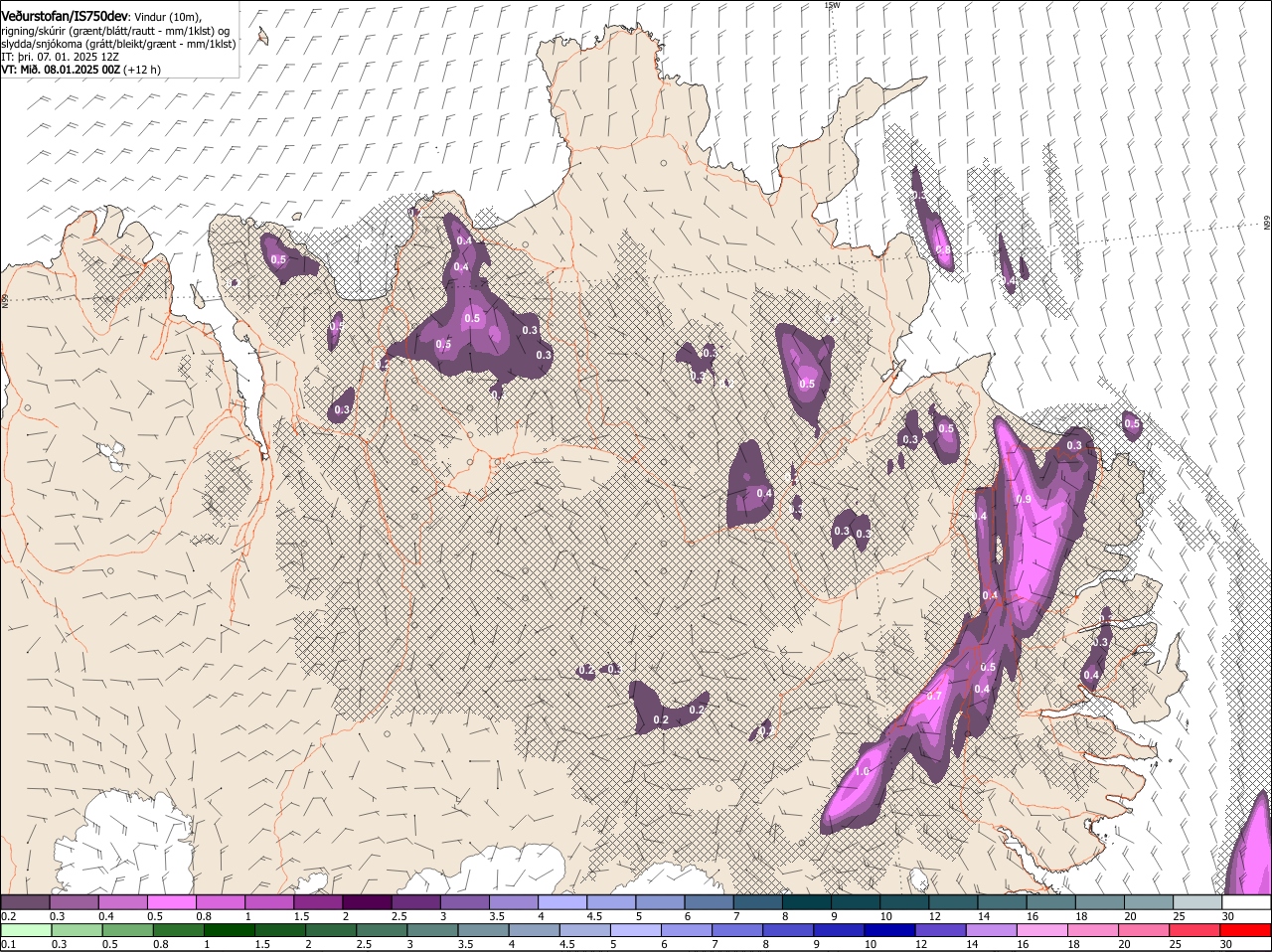Click the upper legend swatch starting at 1.5
Screen dimensions: 1272x952
click(x=319, y=901)
